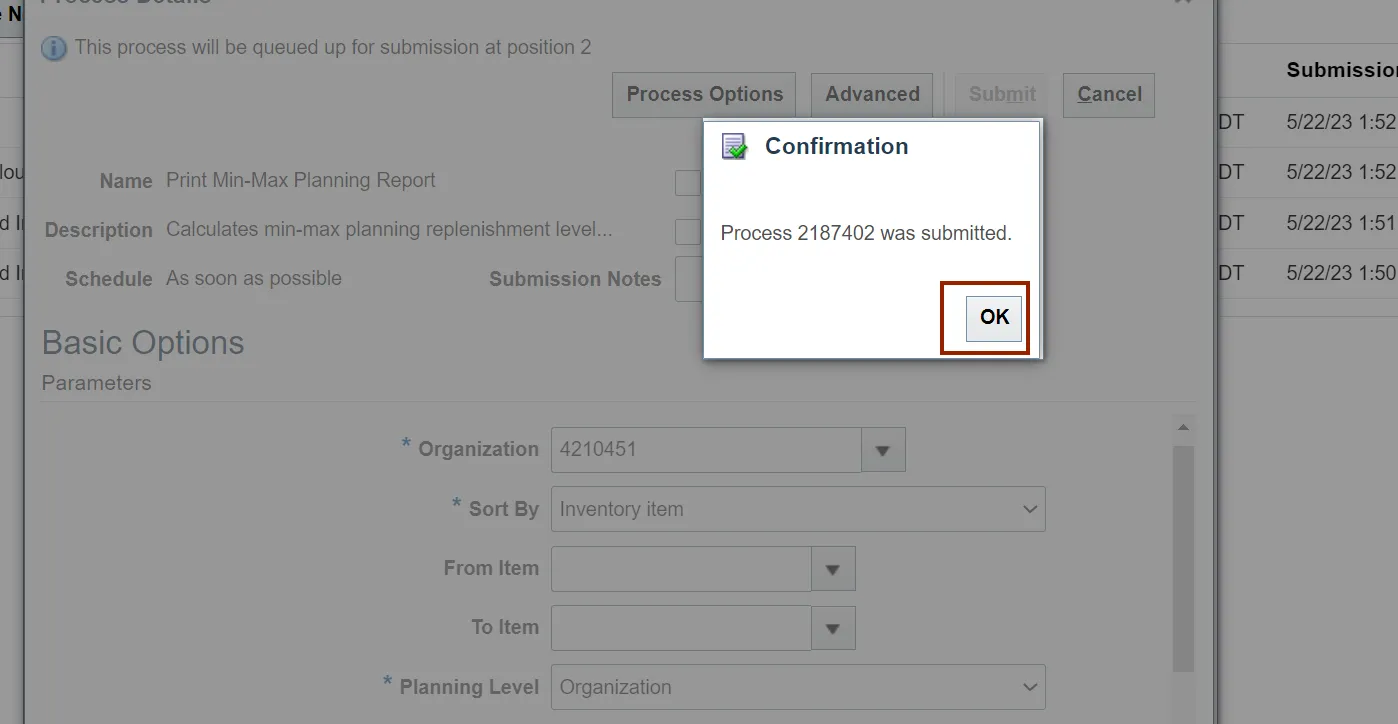Image resolution: width=1398 pixels, height=724 pixels.
Task: Click the Submission column header
Action: 1340,70
